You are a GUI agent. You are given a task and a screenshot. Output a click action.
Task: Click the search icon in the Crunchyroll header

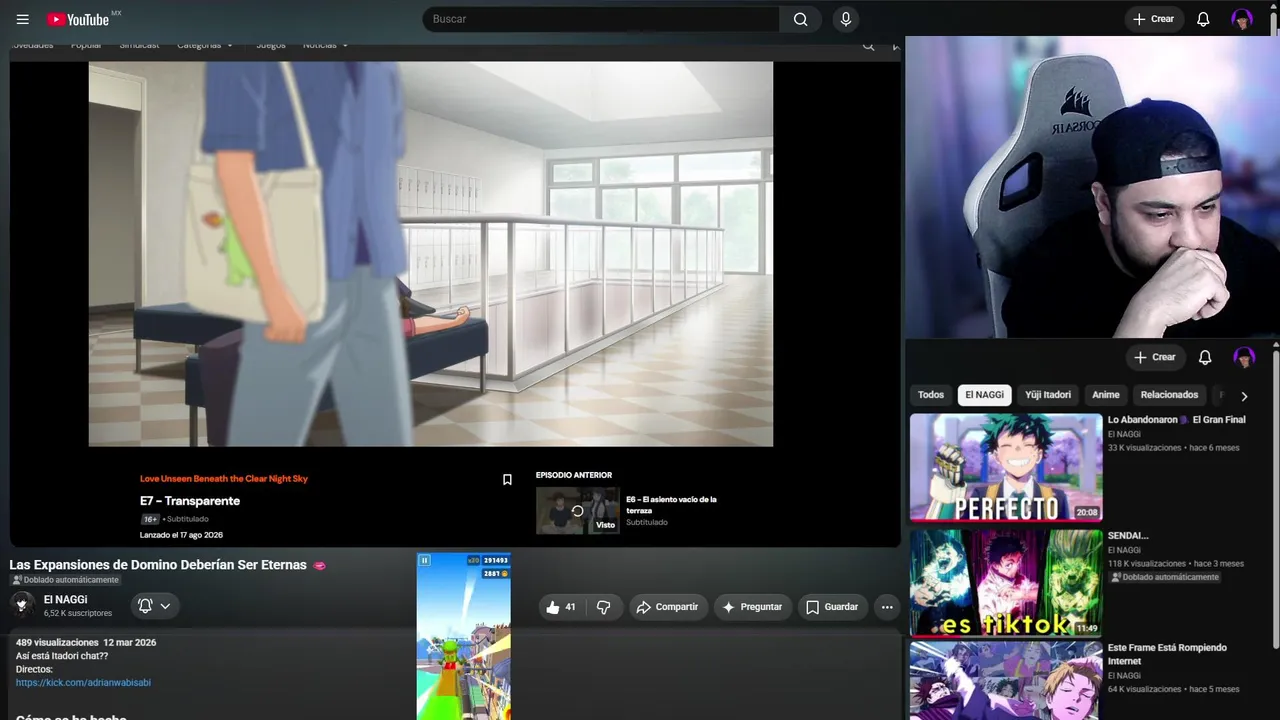click(x=868, y=45)
